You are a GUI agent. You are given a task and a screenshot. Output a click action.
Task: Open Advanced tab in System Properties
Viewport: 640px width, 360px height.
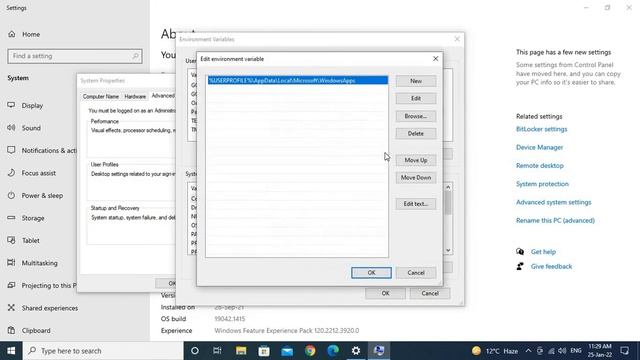pyautogui.click(x=162, y=96)
